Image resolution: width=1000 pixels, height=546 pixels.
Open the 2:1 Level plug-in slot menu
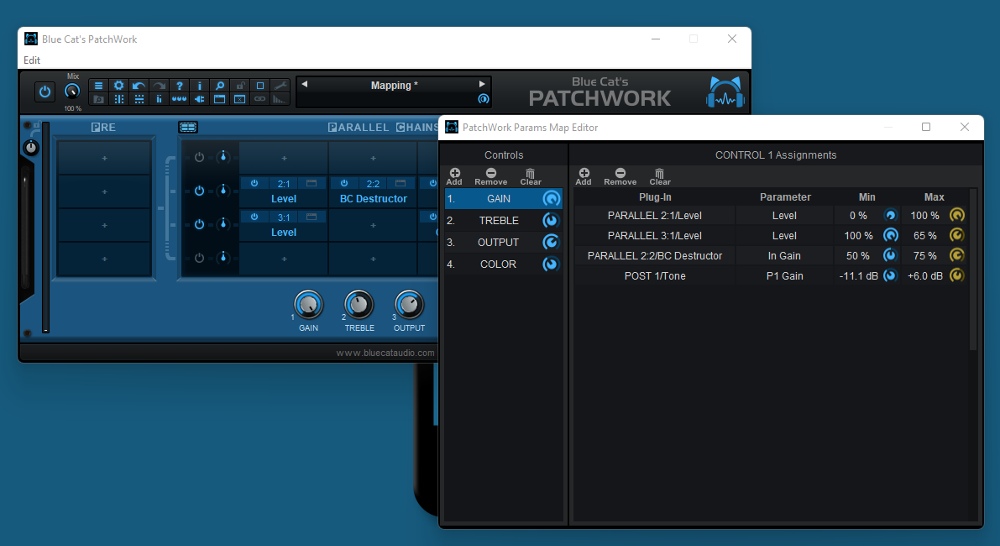pos(284,199)
